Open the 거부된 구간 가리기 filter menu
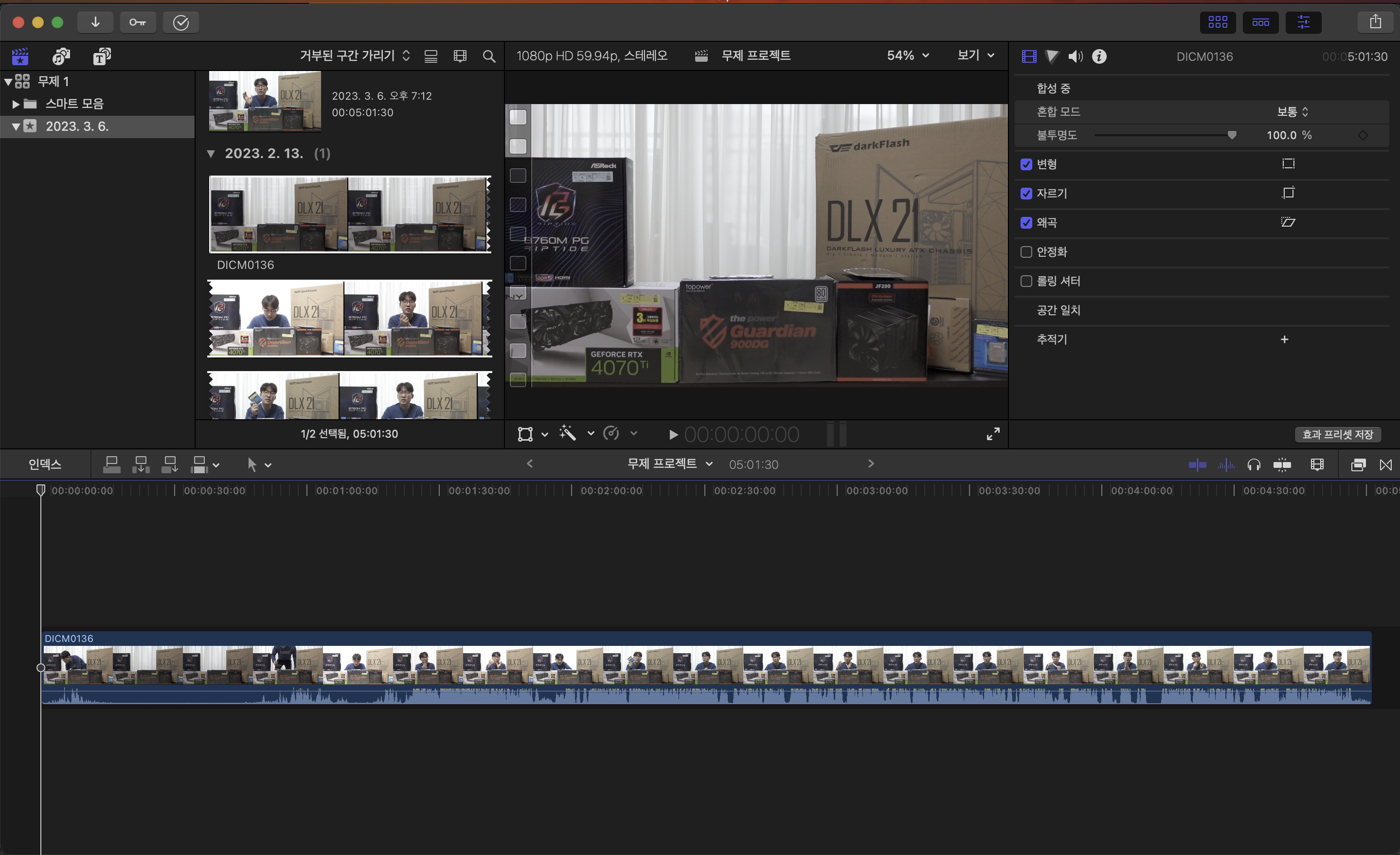The image size is (1400, 855). [x=355, y=55]
